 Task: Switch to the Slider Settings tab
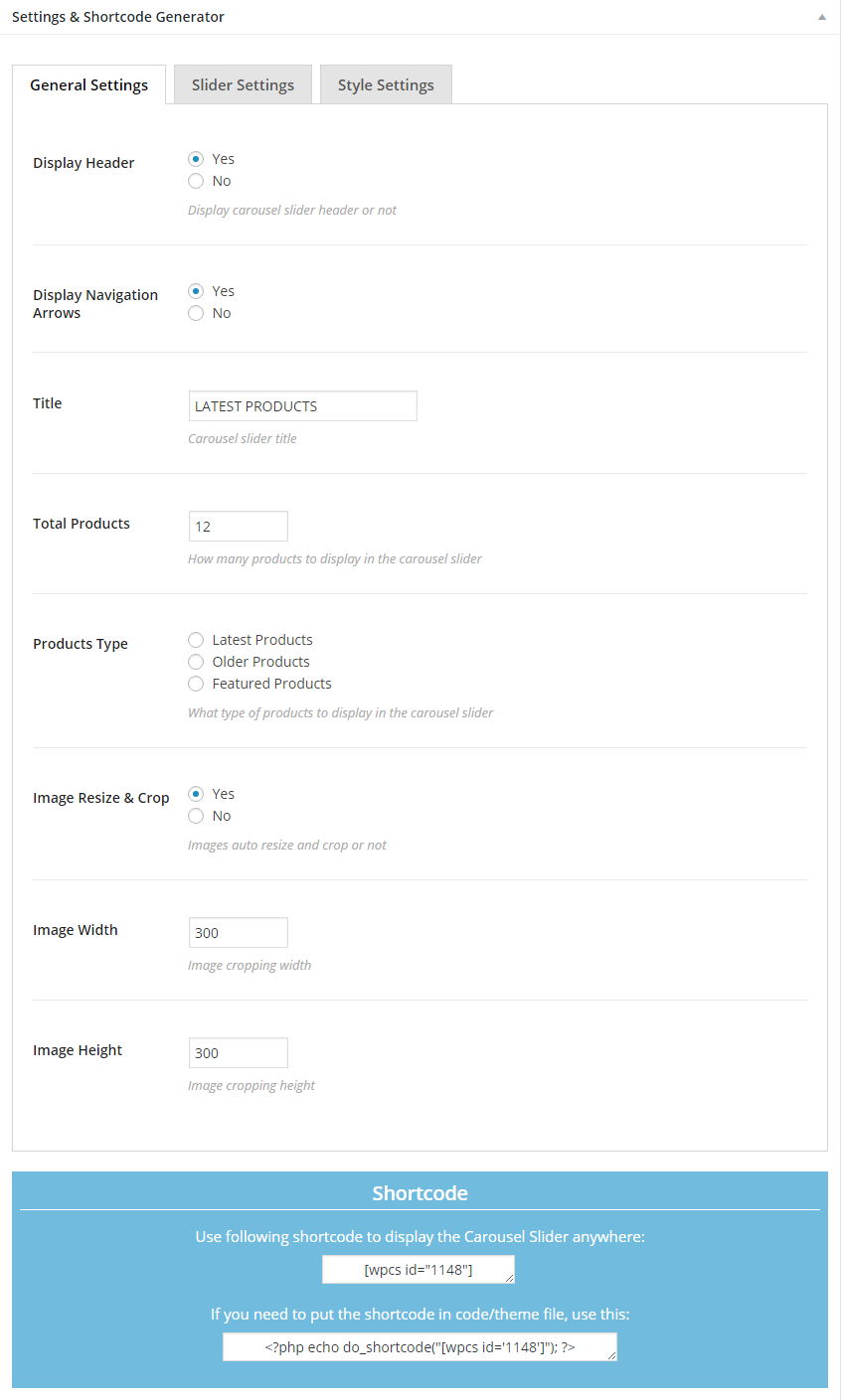[x=243, y=84]
